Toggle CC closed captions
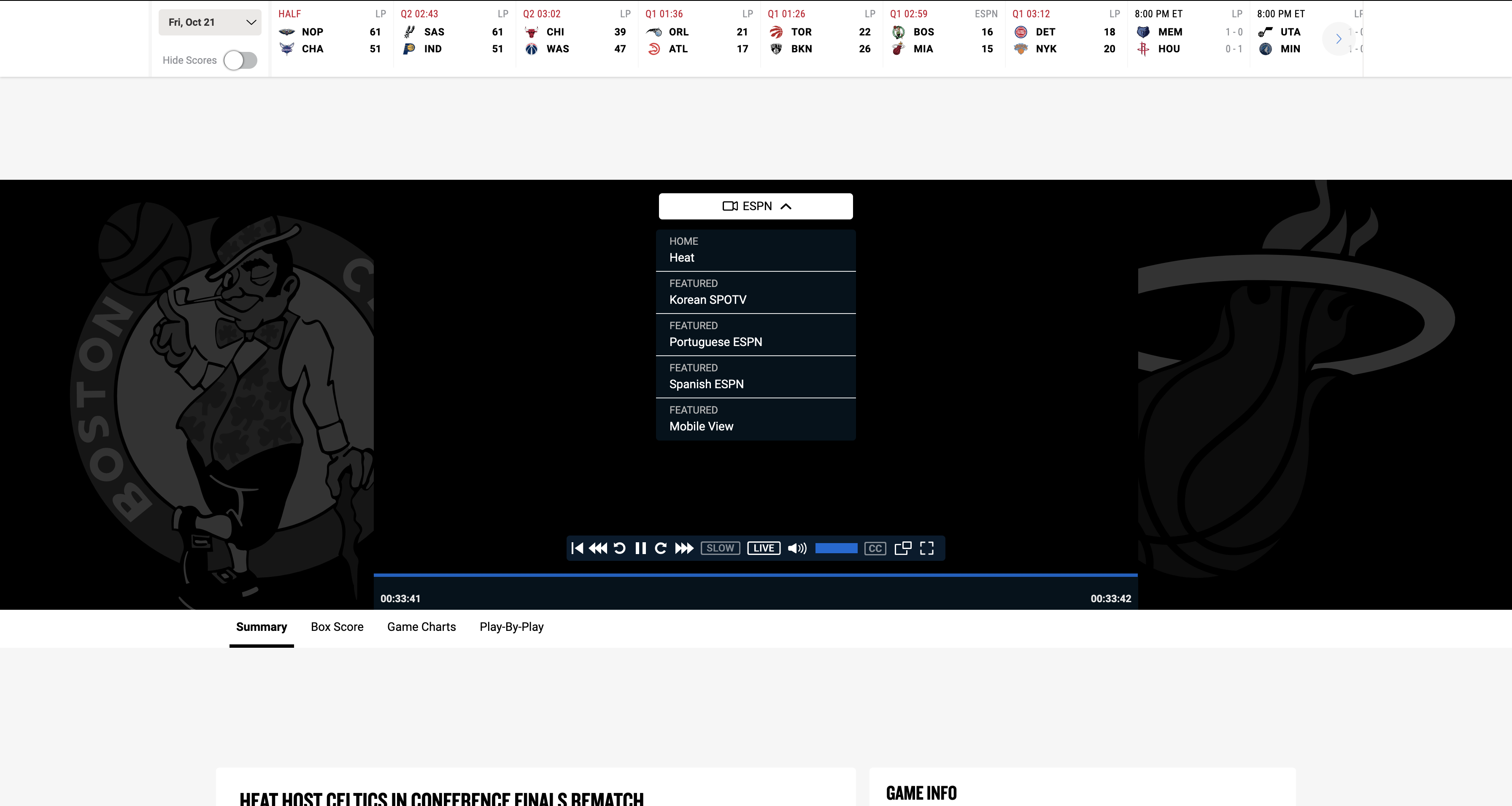Viewport: 1512px width, 806px height. [875, 548]
